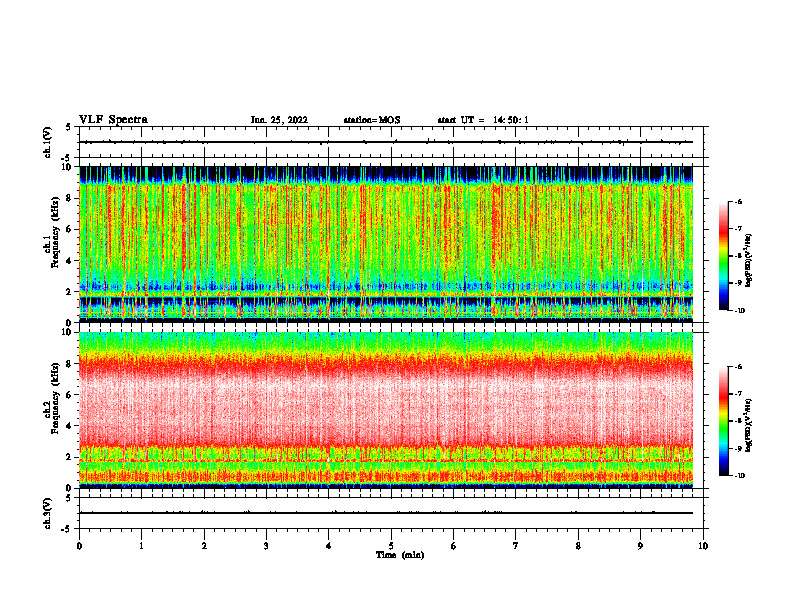Click the '8' kHz tick of ch.1 spectrogram

(x=70, y=198)
